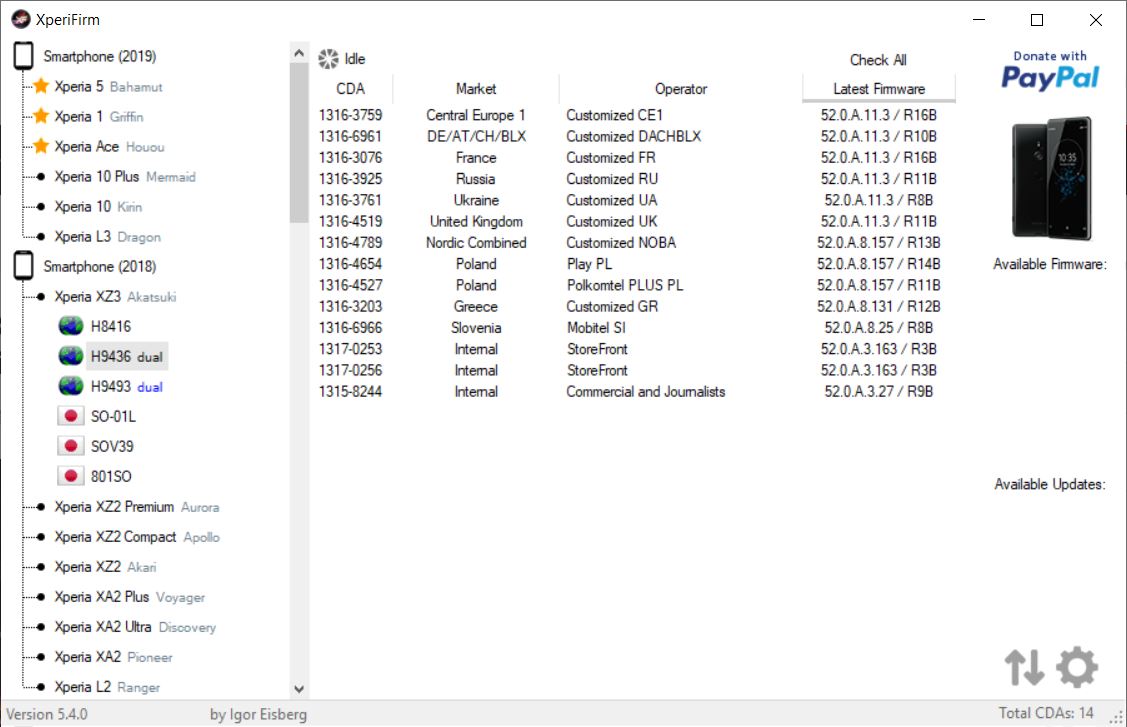The height and width of the screenshot is (727, 1127).
Task: Click the up-down arrows sync icon
Action: 1025,667
